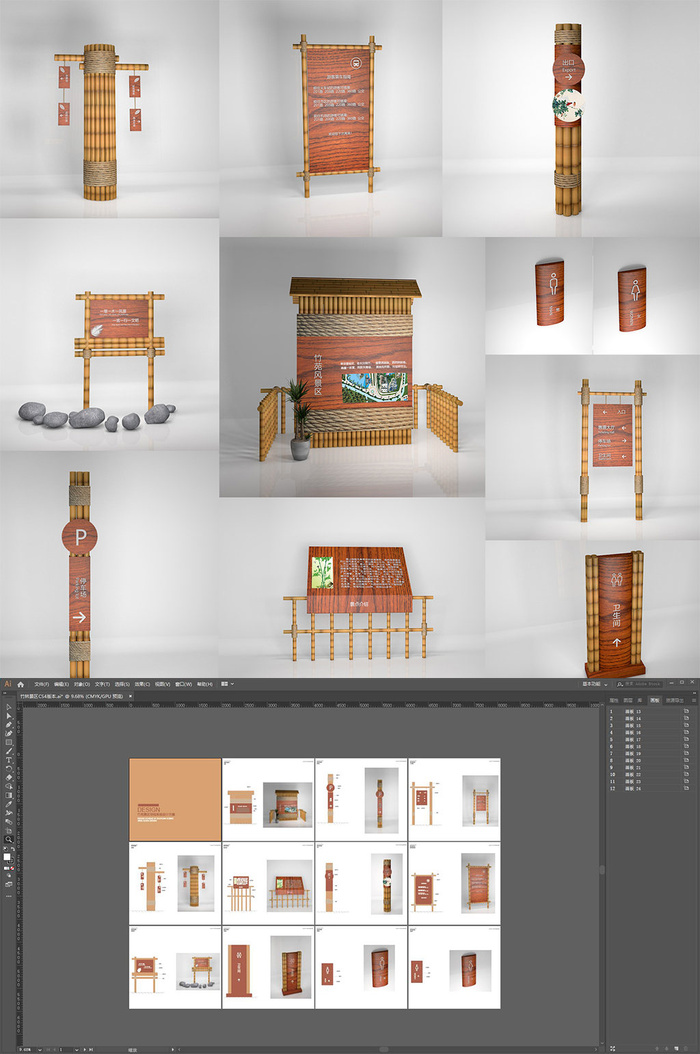The height and width of the screenshot is (1054, 700).
Task: Select the Direct Selection tool
Action: coord(8,717)
